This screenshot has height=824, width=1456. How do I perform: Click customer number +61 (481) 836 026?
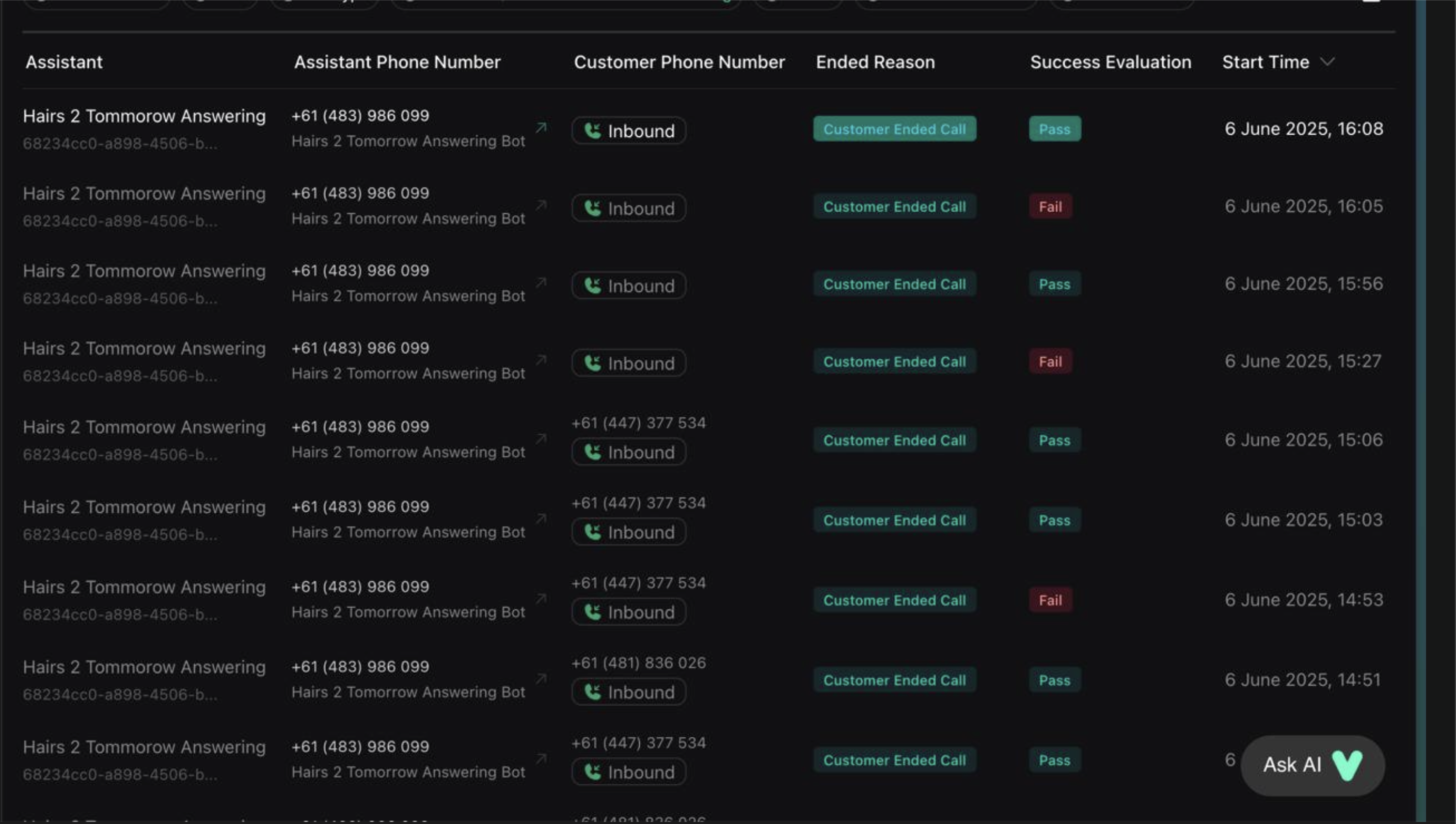pyautogui.click(x=638, y=663)
